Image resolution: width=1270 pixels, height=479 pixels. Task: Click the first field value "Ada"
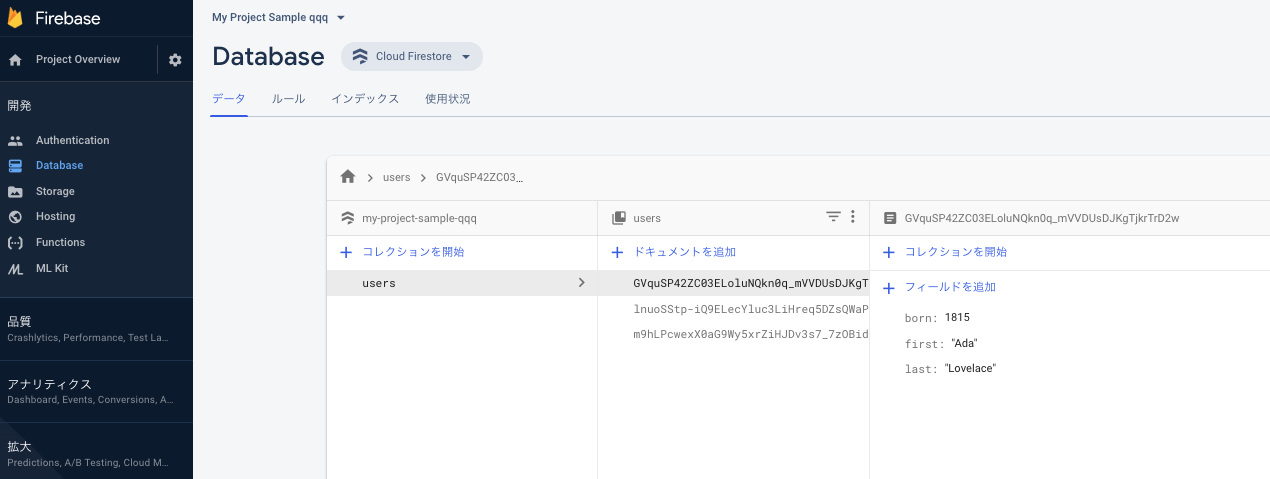[x=964, y=344]
